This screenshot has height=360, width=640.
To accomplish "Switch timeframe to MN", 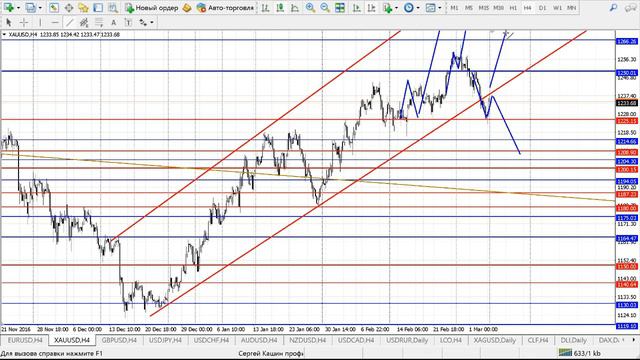I will pyautogui.click(x=572, y=8).
